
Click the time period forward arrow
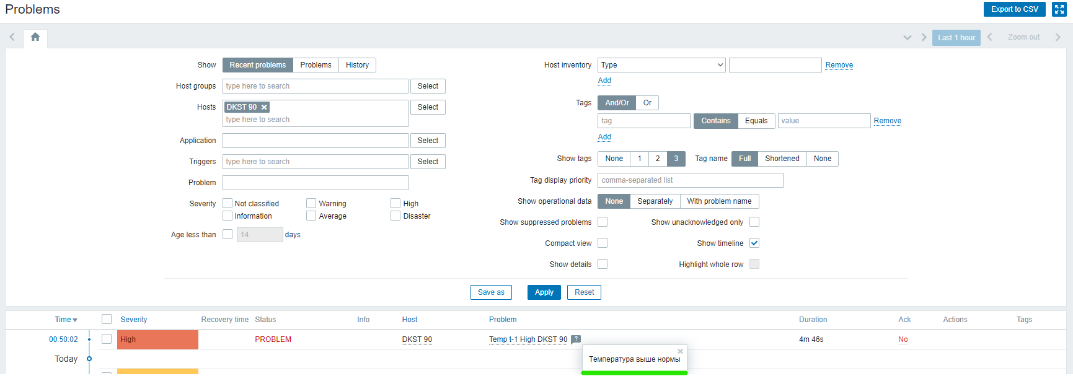tap(1057, 38)
